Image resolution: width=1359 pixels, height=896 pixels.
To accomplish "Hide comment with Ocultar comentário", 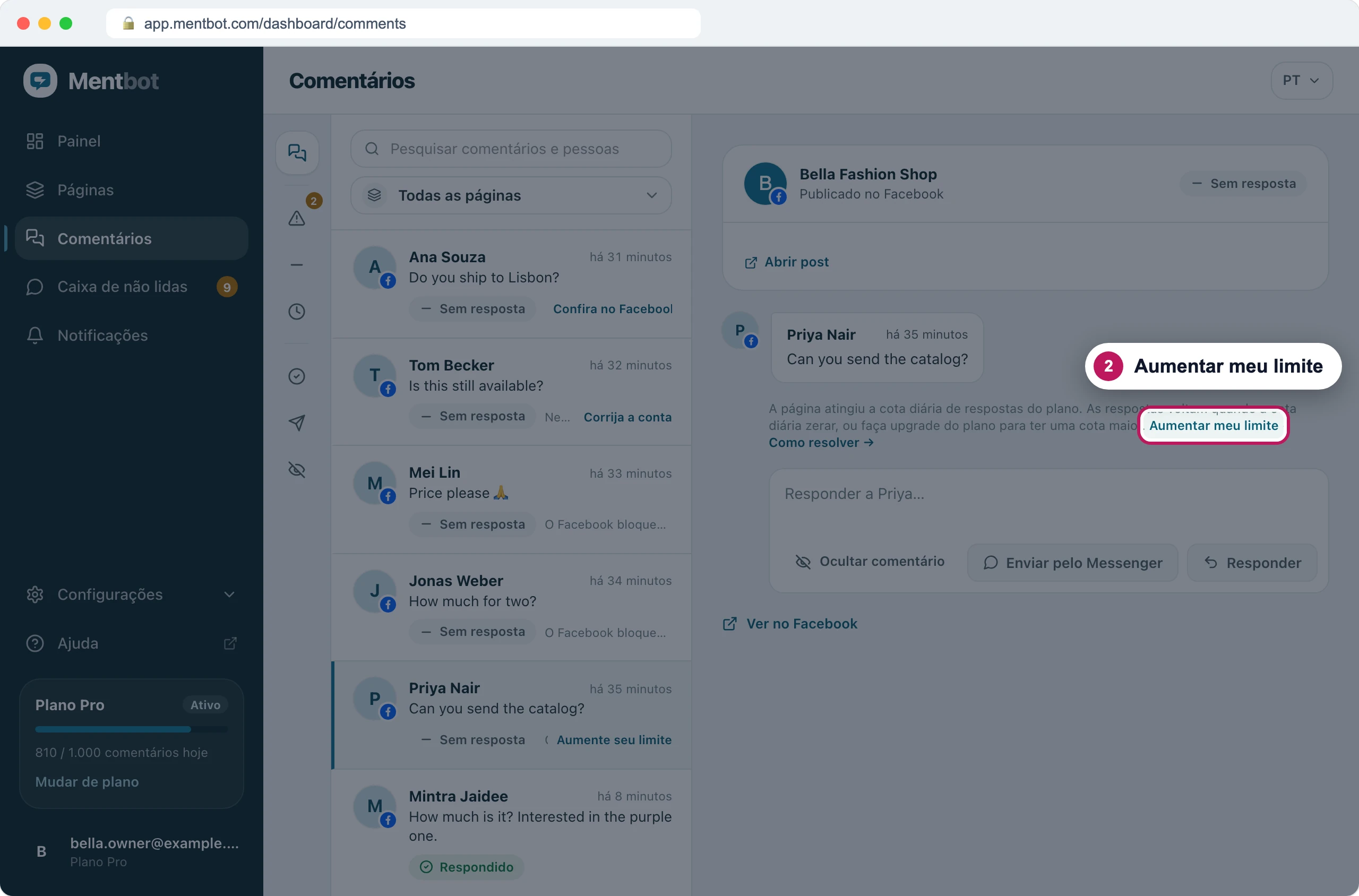I will [870, 562].
